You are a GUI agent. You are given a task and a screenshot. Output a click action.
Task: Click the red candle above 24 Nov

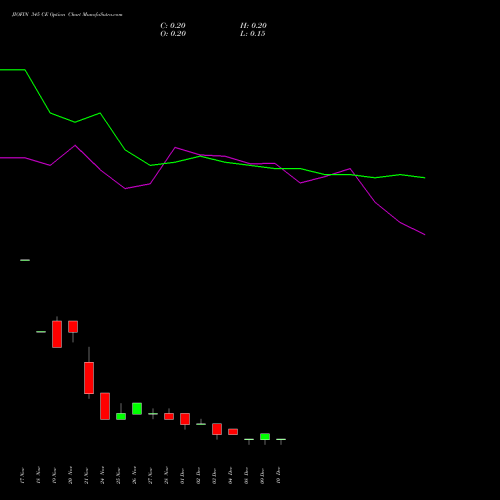pyautogui.click(x=105, y=406)
